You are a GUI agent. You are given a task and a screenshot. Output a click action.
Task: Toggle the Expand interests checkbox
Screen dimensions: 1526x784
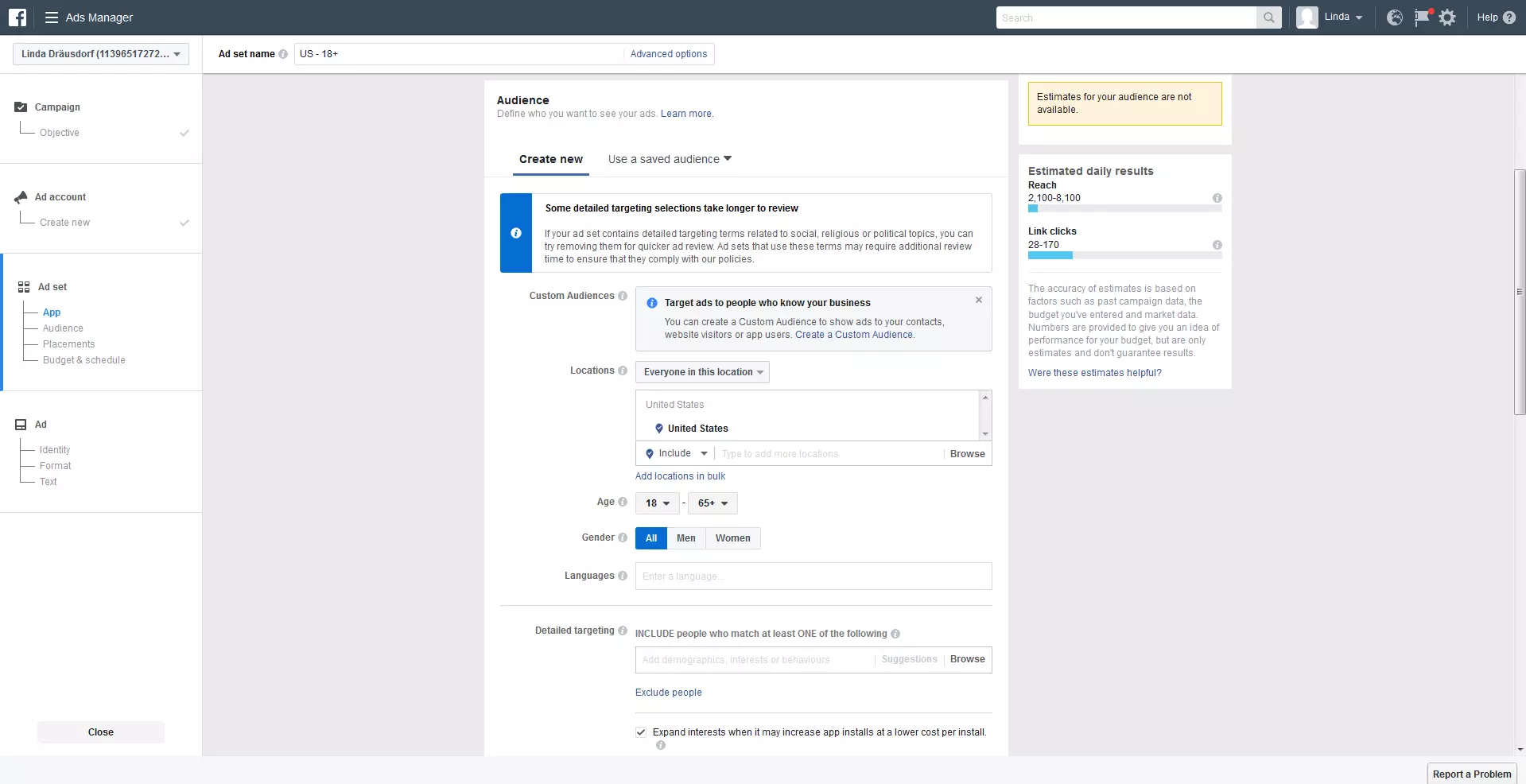[641, 732]
